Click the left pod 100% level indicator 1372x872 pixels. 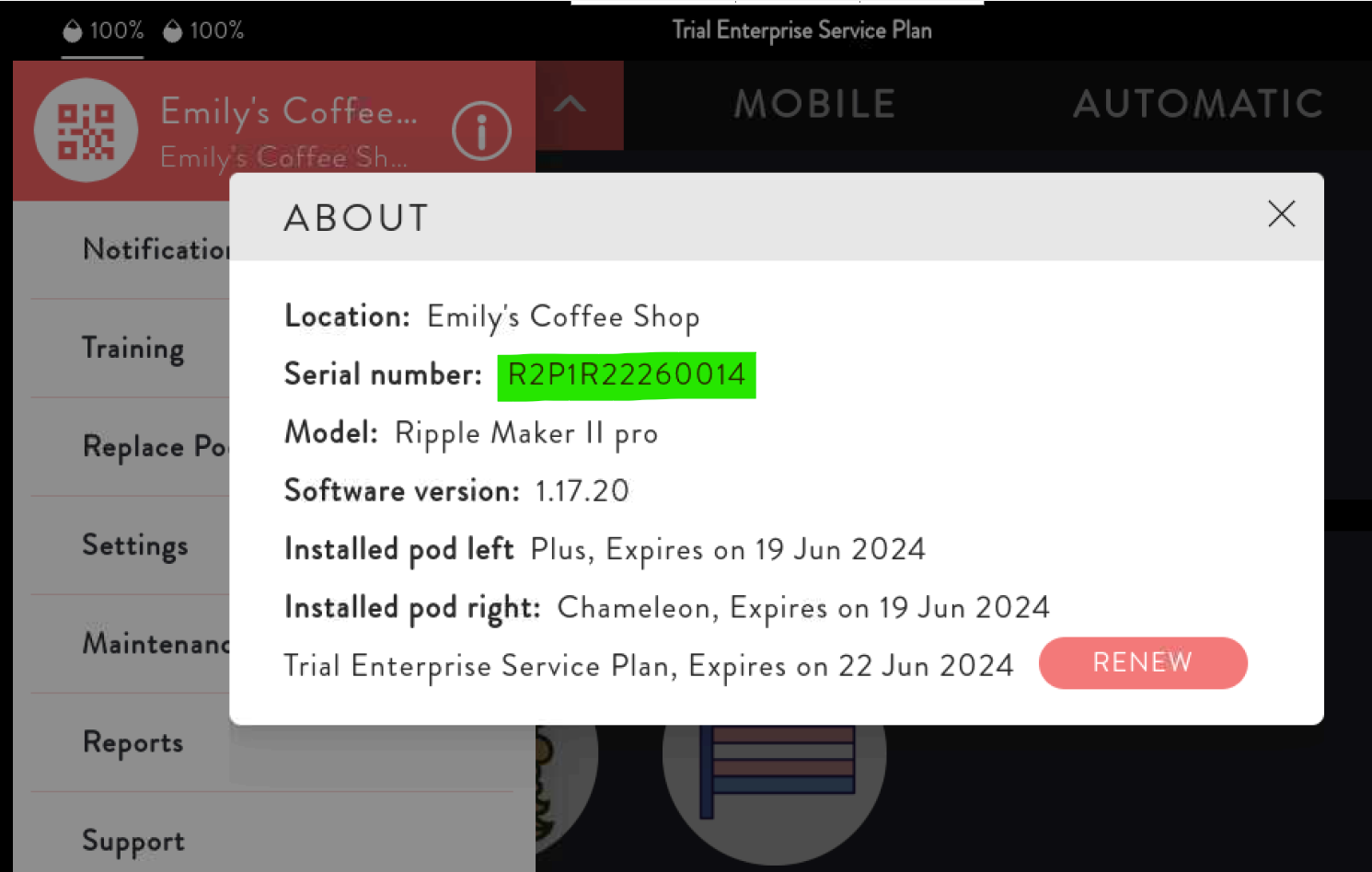[x=103, y=30]
